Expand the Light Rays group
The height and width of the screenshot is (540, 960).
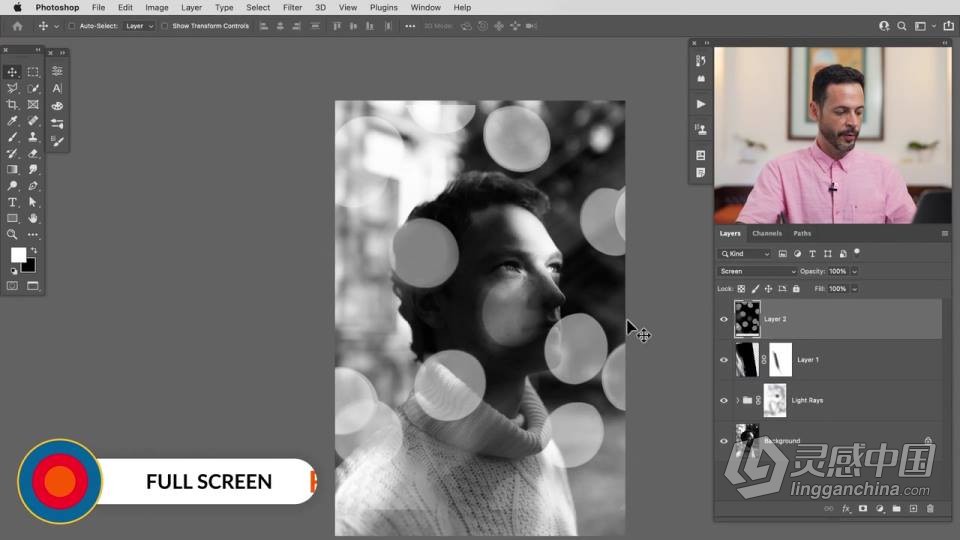(737, 400)
